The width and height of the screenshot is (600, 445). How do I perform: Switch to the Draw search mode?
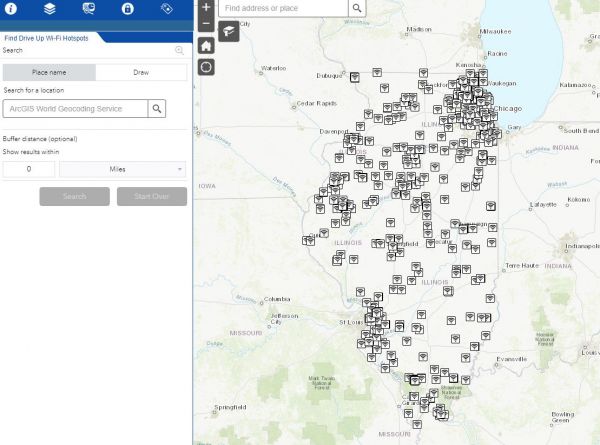(x=141, y=72)
